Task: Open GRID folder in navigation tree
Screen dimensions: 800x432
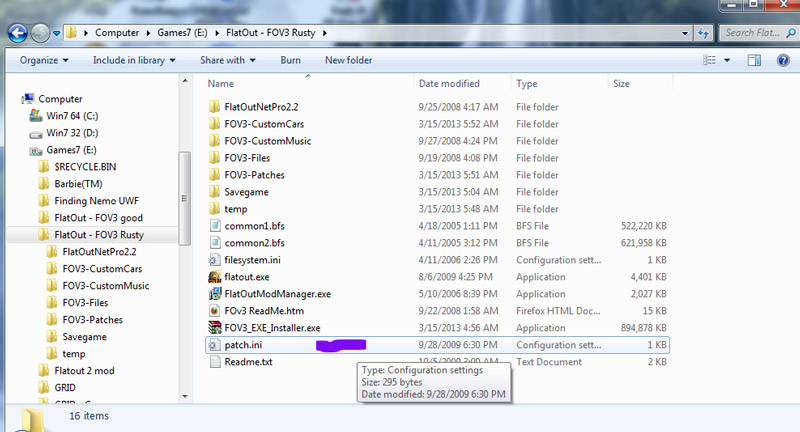Action: [65, 388]
